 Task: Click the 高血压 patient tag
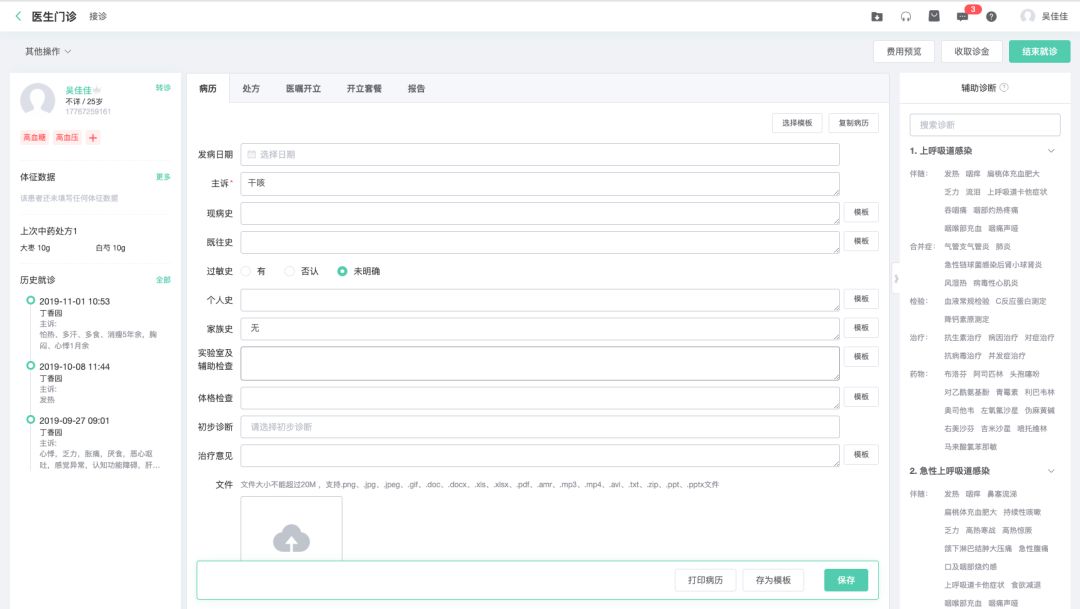pyautogui.click(x=67, y=137)
